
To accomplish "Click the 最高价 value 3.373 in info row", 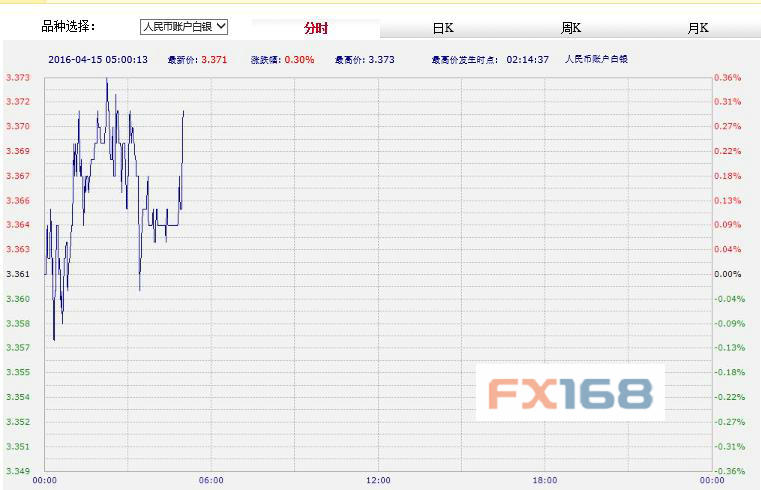I will [381, 60].
